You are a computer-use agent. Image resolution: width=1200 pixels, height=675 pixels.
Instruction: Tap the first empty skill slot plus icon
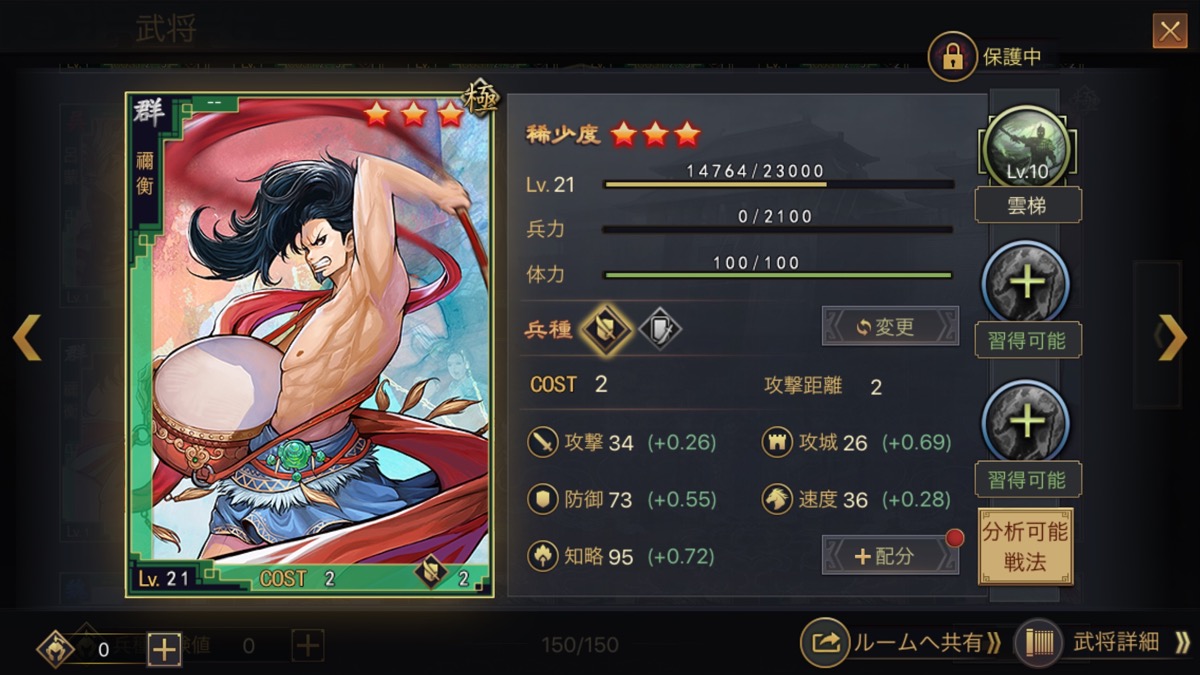coord(1027,284)
